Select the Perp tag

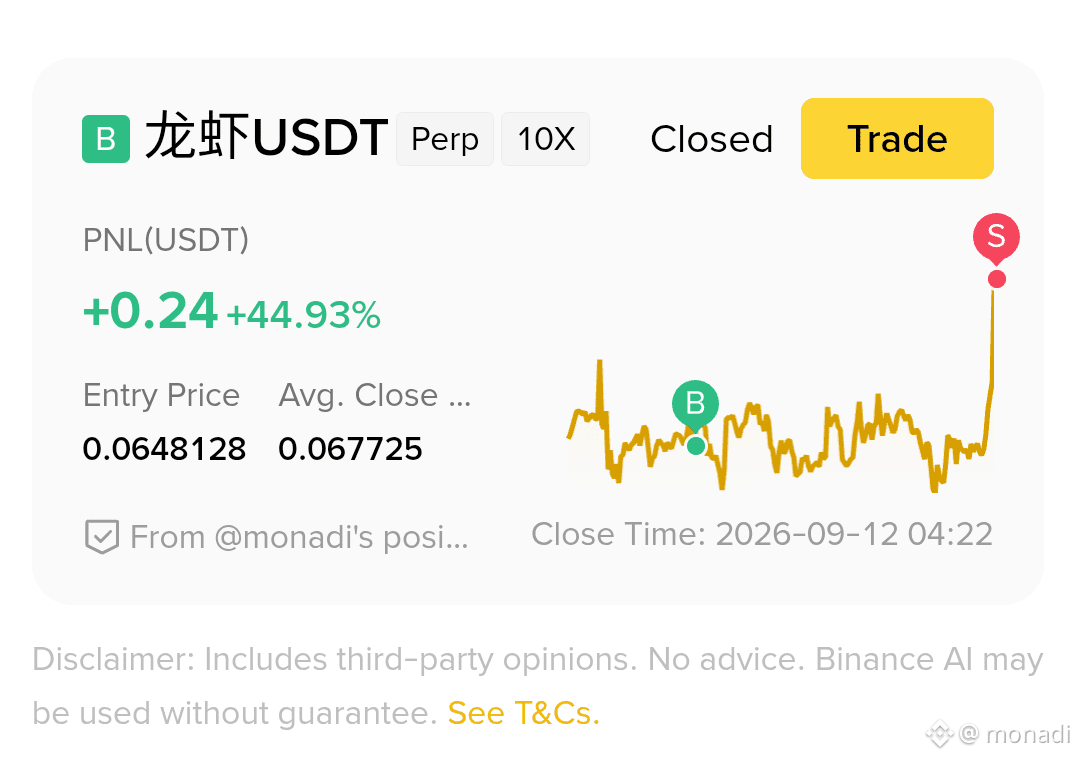(445, 139)
